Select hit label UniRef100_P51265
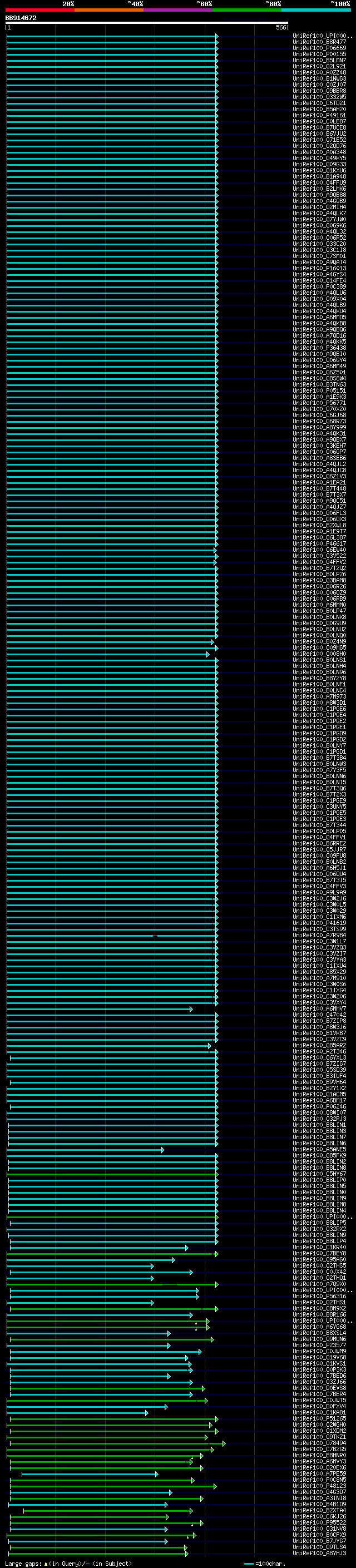This screenshot has height=1568, width=356. [319, 1418]
